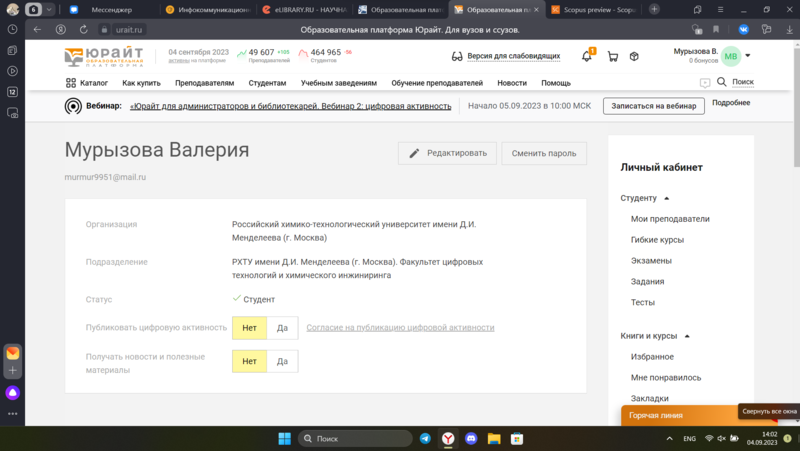Open the VK extension icon
Screen dimensions: 800x451
(743, 30)
